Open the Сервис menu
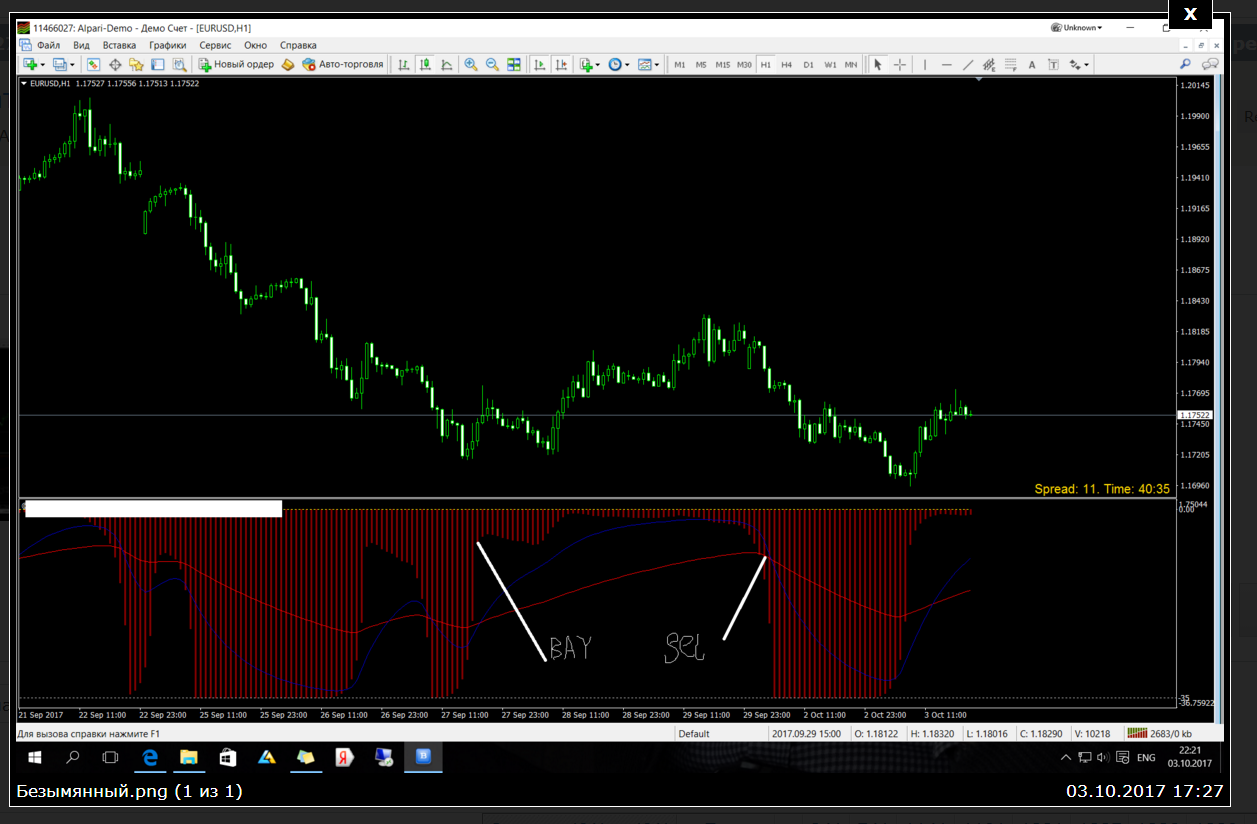 (x=215, y=45)
